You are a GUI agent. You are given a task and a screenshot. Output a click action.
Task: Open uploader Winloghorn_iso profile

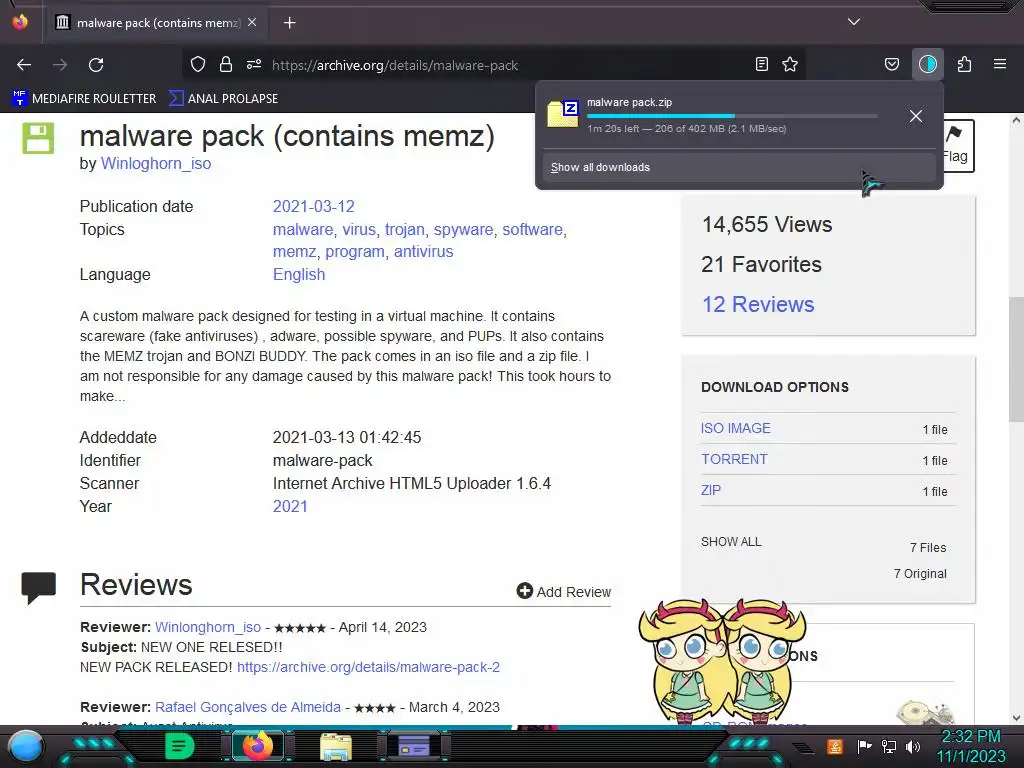click(x=155, y=163)
